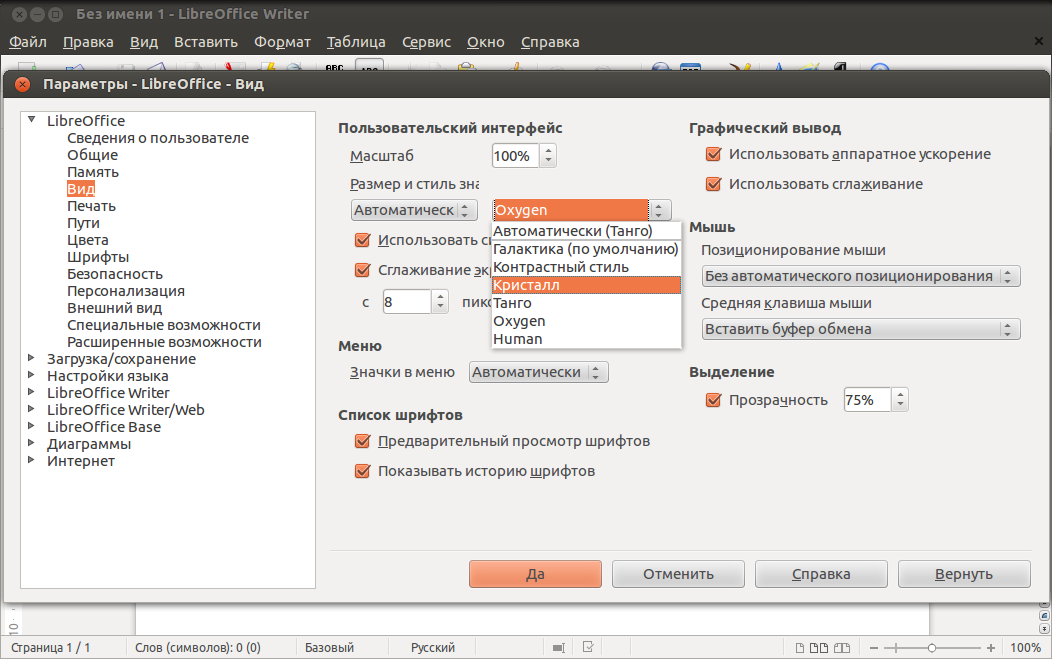Open the icon size Автоматически dropdown
The width and height of the screenshot is (1052, 659).
tap(414, 210)
